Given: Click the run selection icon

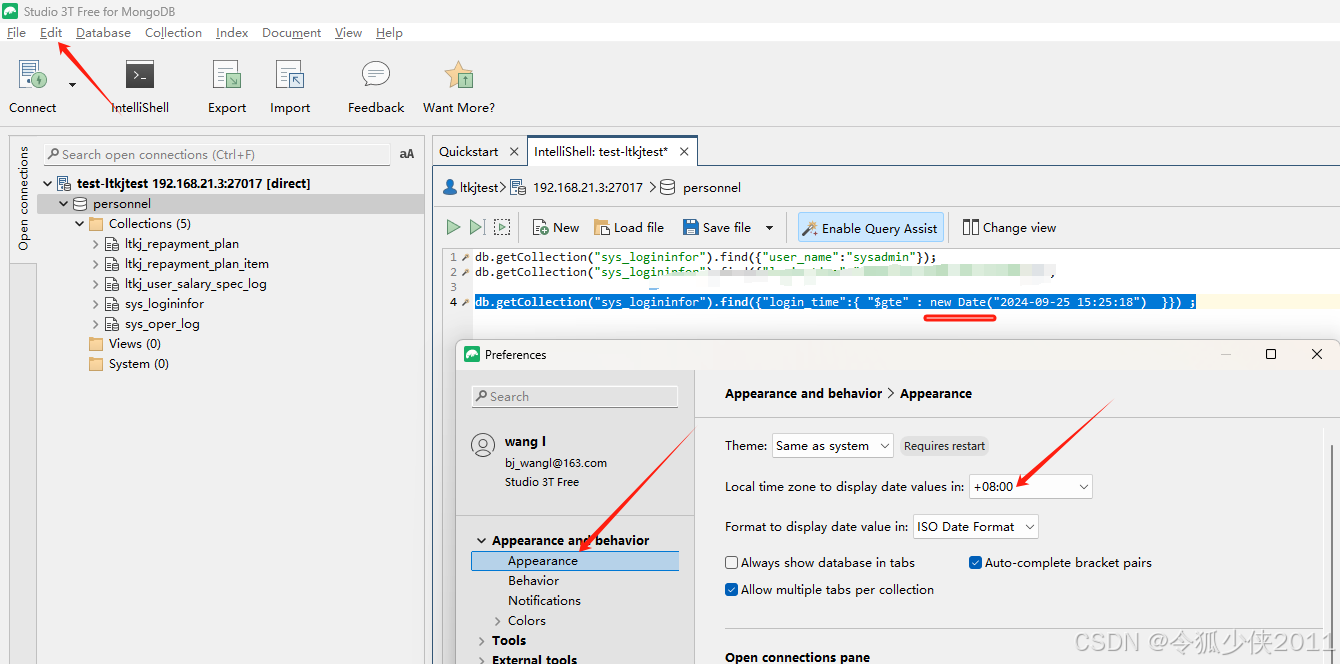Looking at the screenshot, I should [502, 227].
